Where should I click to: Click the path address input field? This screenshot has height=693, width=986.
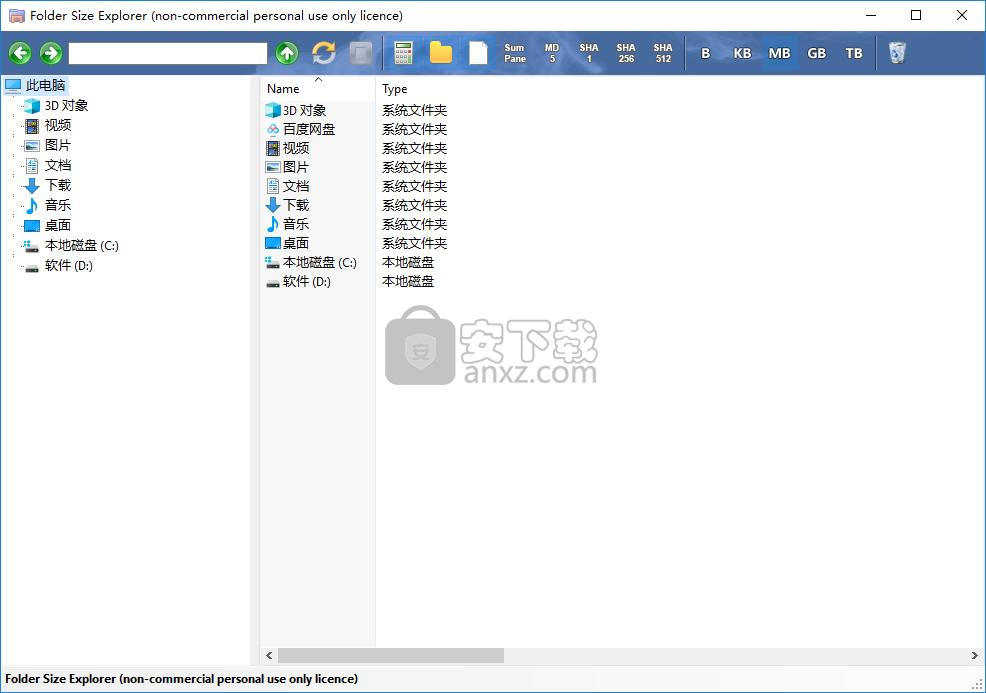click(168, 53)
